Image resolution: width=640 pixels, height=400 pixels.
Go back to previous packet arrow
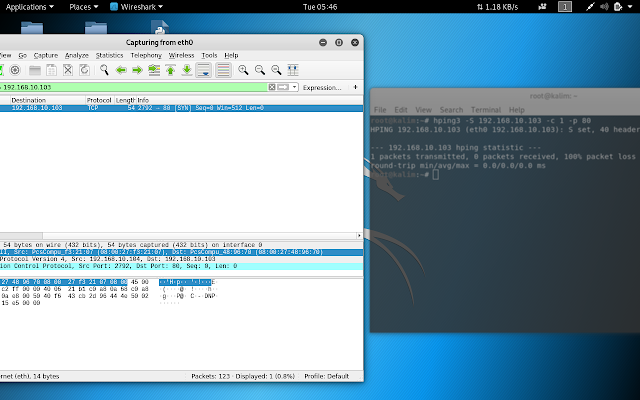click(121, 70)
